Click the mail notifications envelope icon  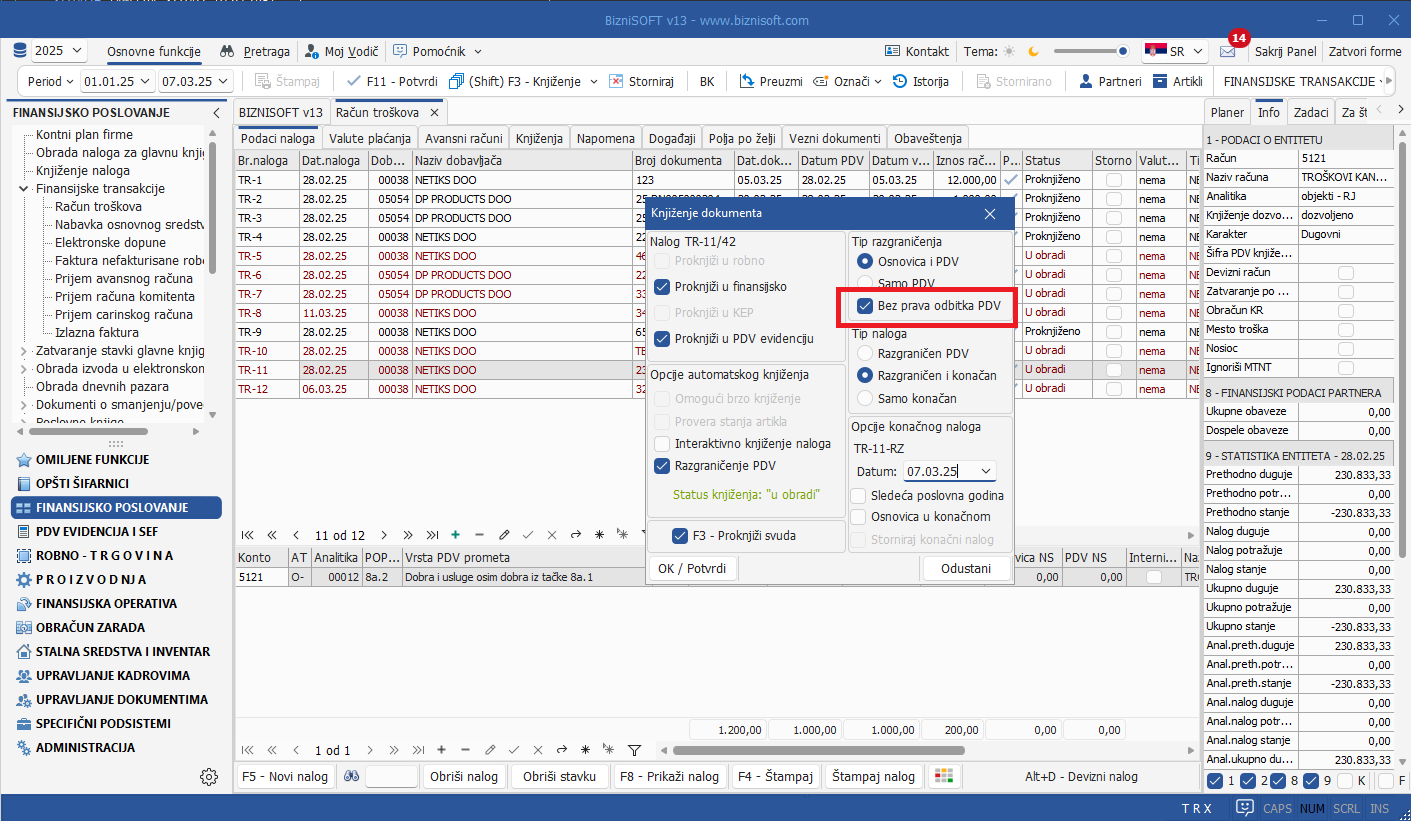[x=1227, y=52]
